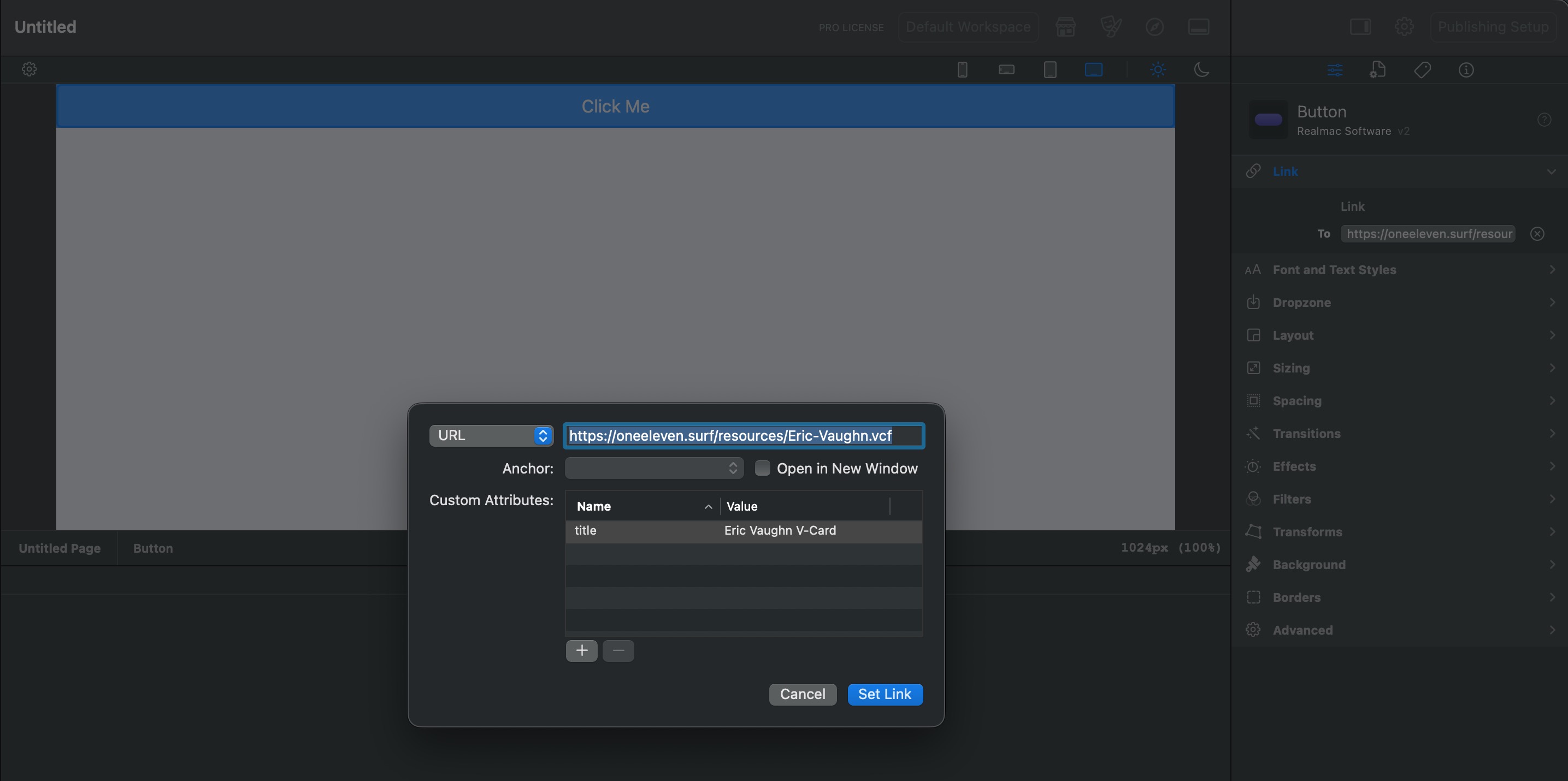
Task: Switch to the page settings document tab
Action: [1378, 70]
